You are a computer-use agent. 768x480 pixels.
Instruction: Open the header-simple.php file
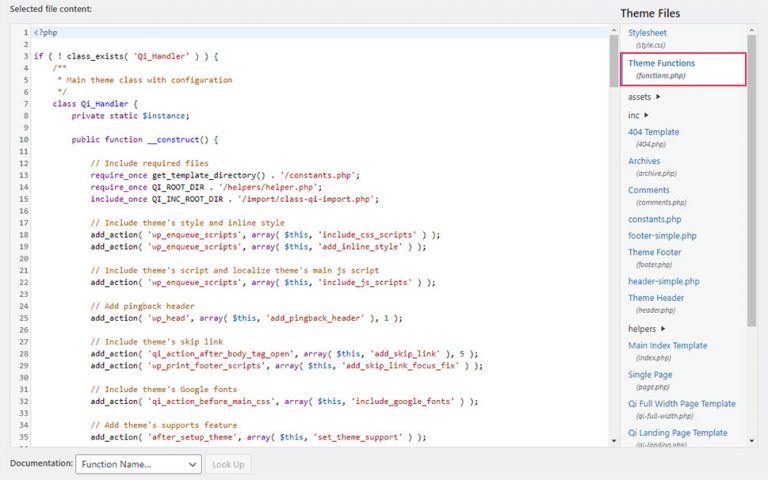664,281
